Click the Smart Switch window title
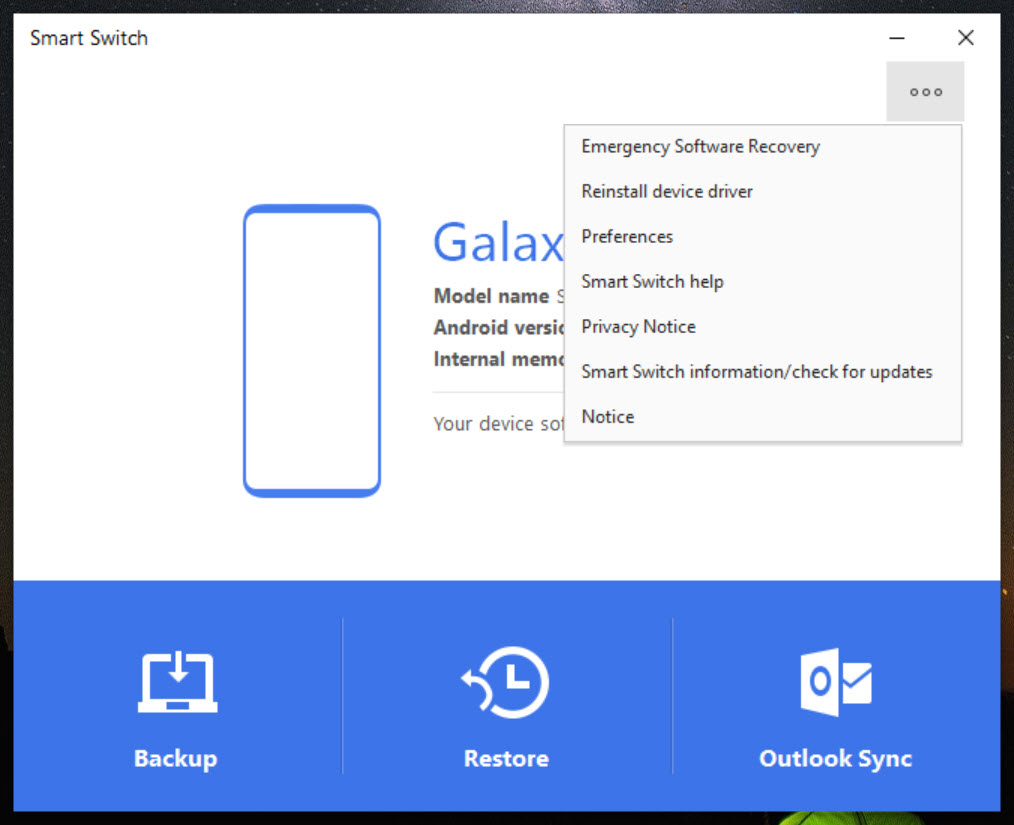This screenshot has width=1014, height=825. [x=89, y=38]
